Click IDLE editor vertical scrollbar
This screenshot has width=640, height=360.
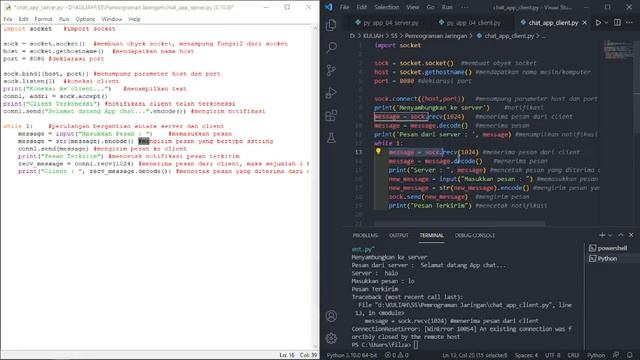315,186
